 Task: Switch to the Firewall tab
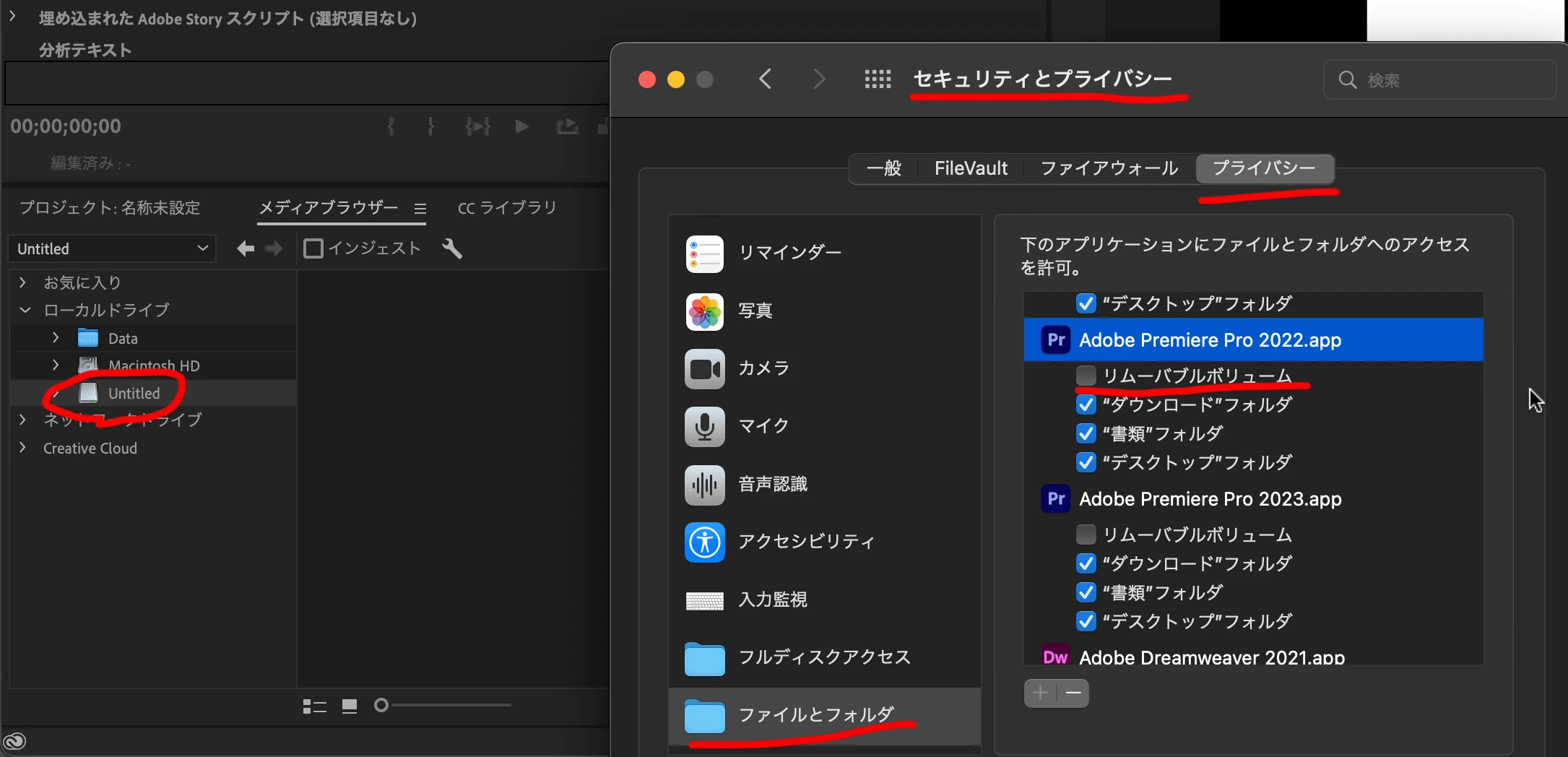[x=1109, y=168]
